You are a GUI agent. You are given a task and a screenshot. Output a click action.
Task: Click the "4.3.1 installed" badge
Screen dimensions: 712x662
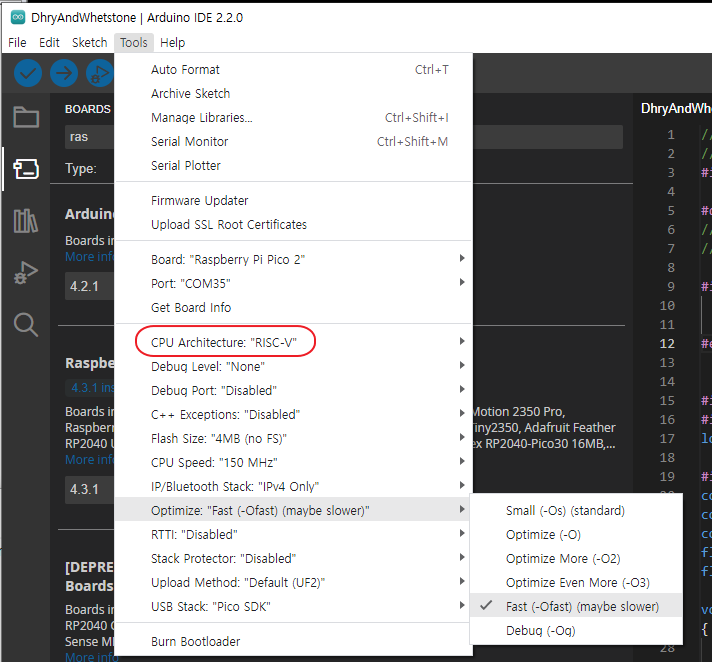click(x=91, y=388)
